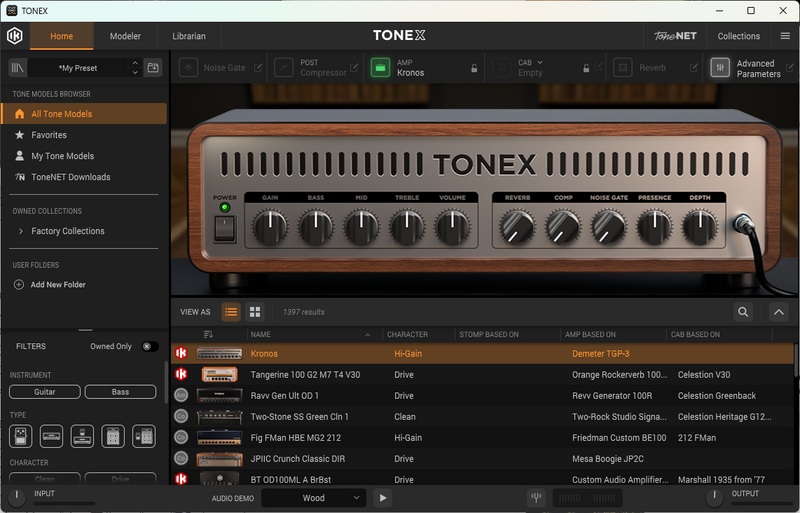Image resolution: width=800 pixels, height=513 pixels.
Task: Click the amp PRESENCE knob
Action: [654, 228]
